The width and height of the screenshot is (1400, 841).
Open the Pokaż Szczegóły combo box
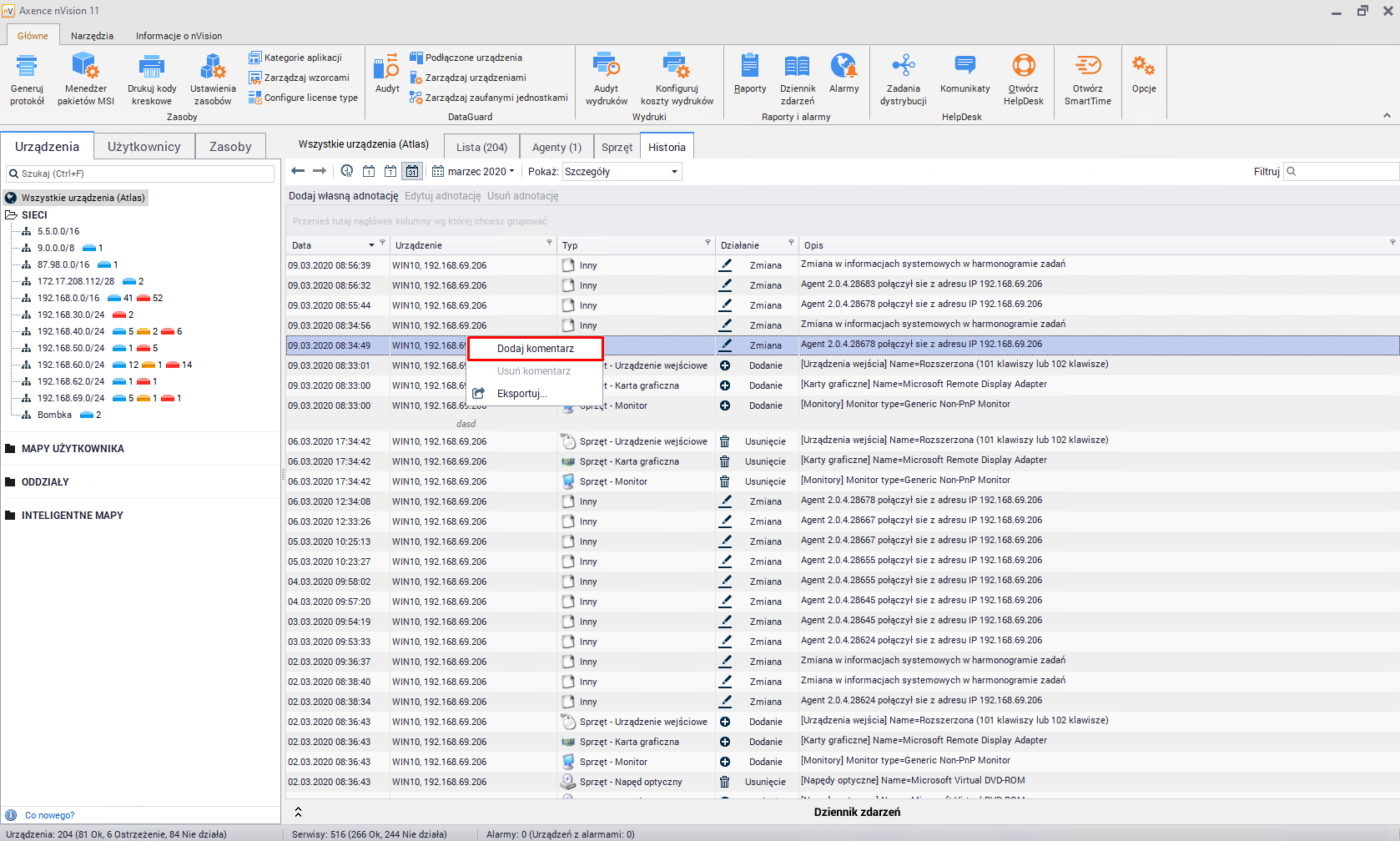(622, 171)
